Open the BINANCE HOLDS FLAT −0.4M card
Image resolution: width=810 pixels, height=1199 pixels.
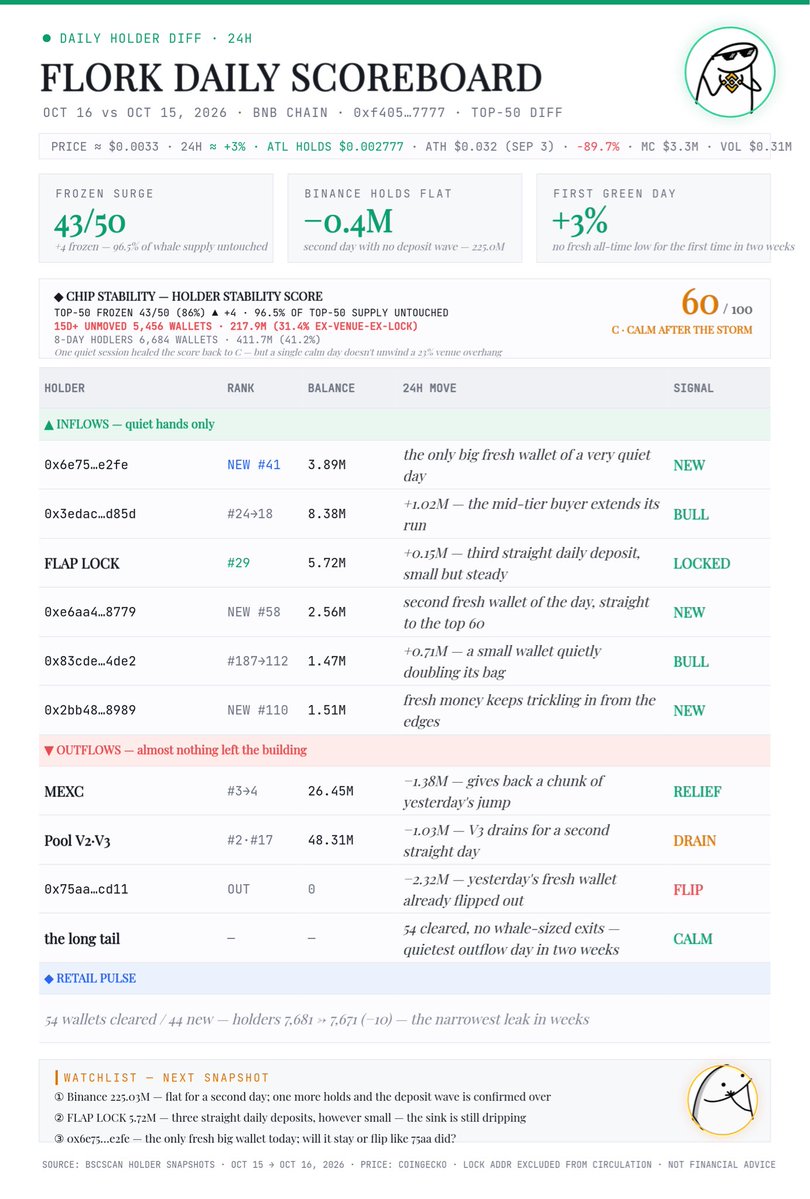click(405, 218)
